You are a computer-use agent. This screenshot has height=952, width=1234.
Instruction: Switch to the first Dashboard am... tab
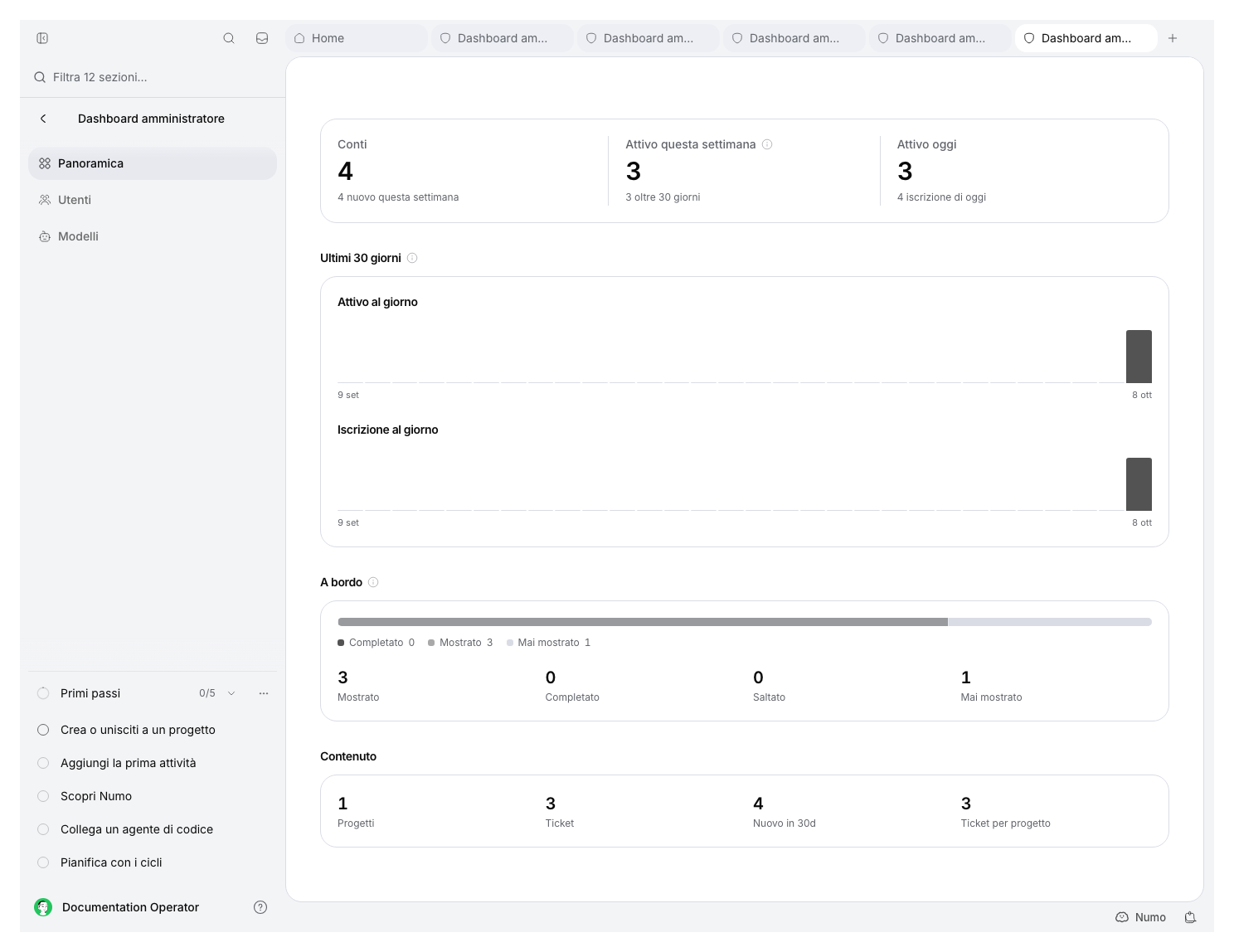point(503,38)
